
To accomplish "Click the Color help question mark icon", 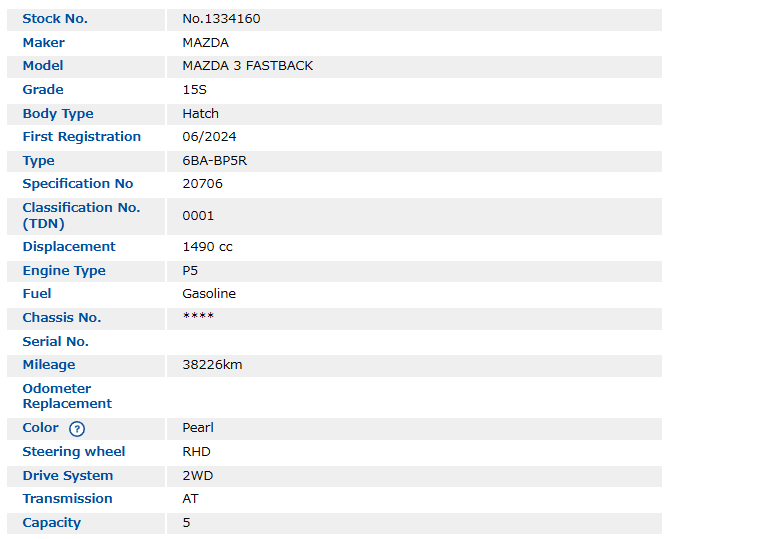I will (x=77, y=428).
